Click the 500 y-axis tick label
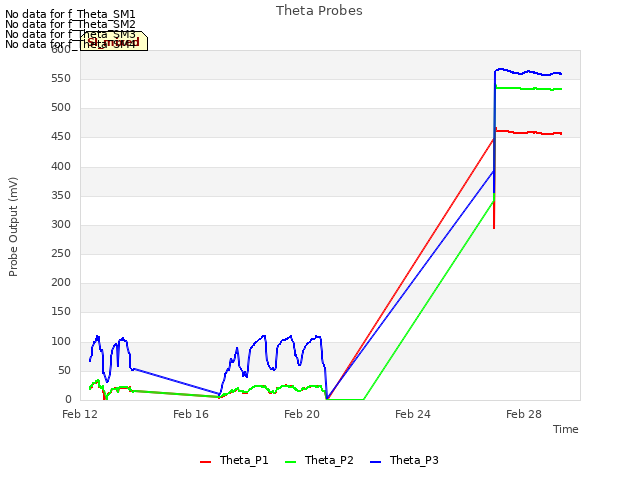Image resolution: width=640 pixels, height=480 pixels. pyautogui.click(x=61, y=108)
